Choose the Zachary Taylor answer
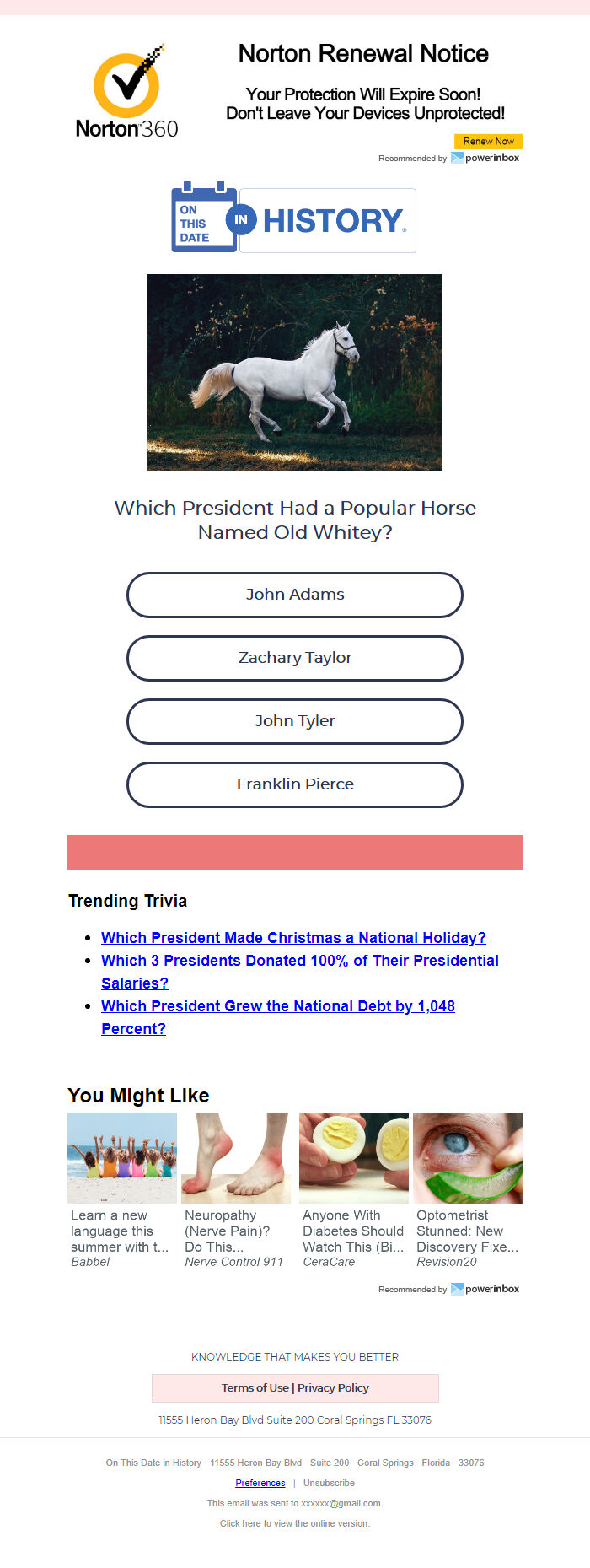 click(x=295, y=658)
